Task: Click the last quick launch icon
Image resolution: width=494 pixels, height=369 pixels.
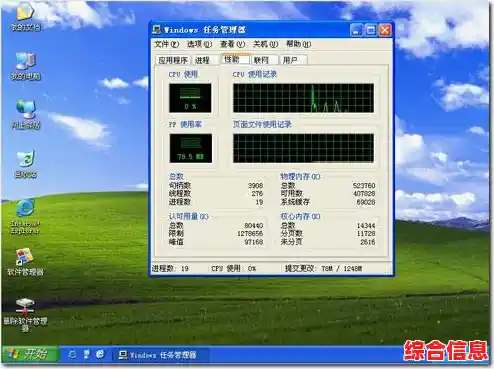Action: (100, 354)
